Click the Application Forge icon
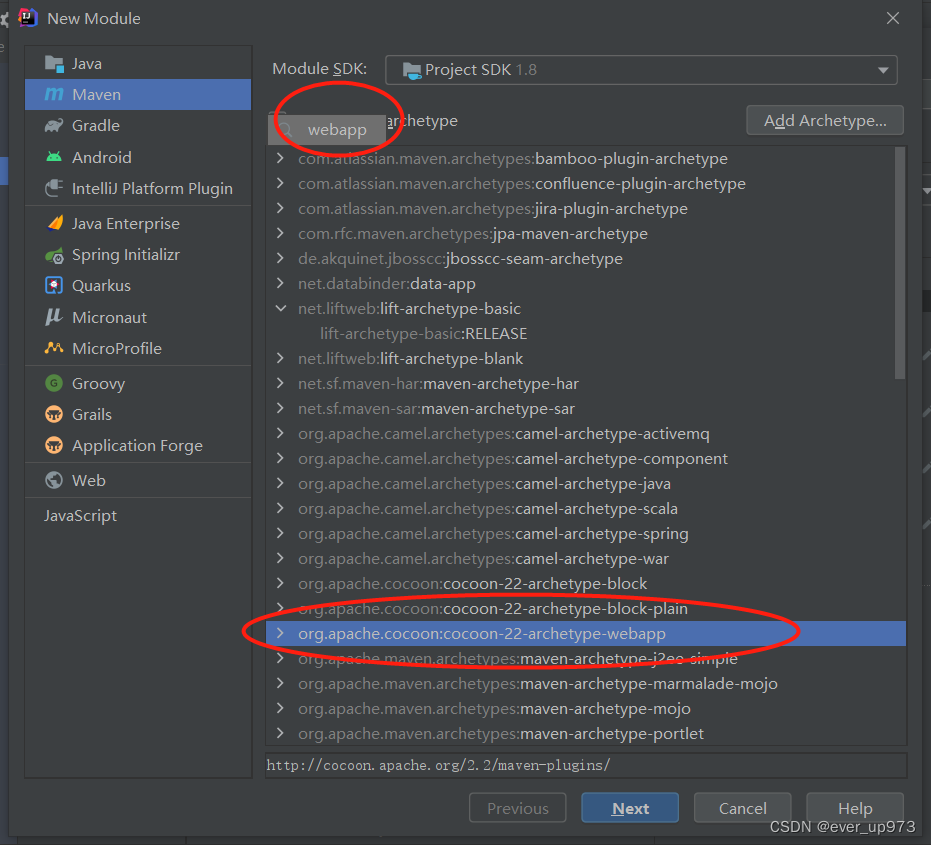Viewport: 931px width, 845px height. tap(54, 445)
